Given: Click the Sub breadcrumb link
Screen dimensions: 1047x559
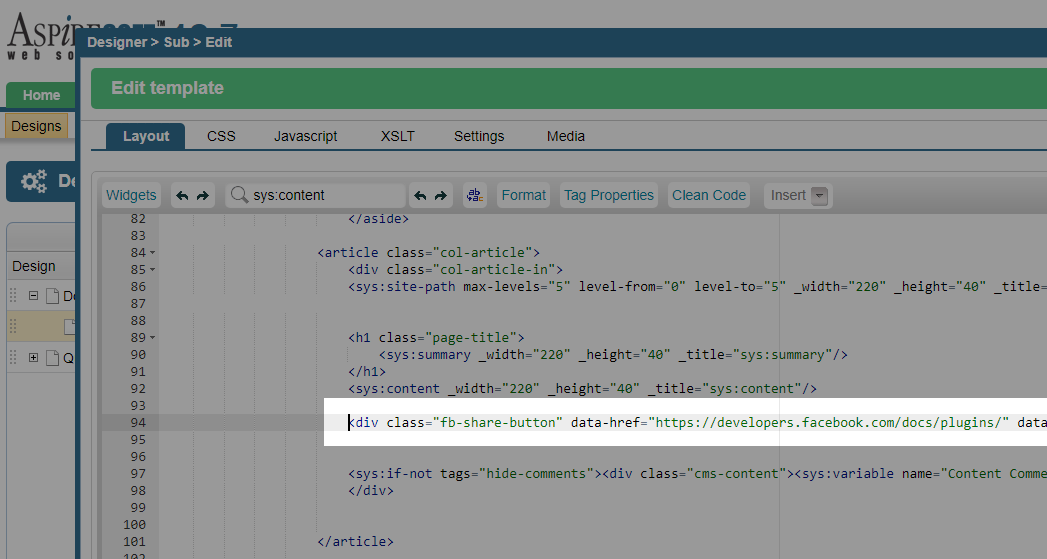Looking at the screenshot, I should point(176,42).
